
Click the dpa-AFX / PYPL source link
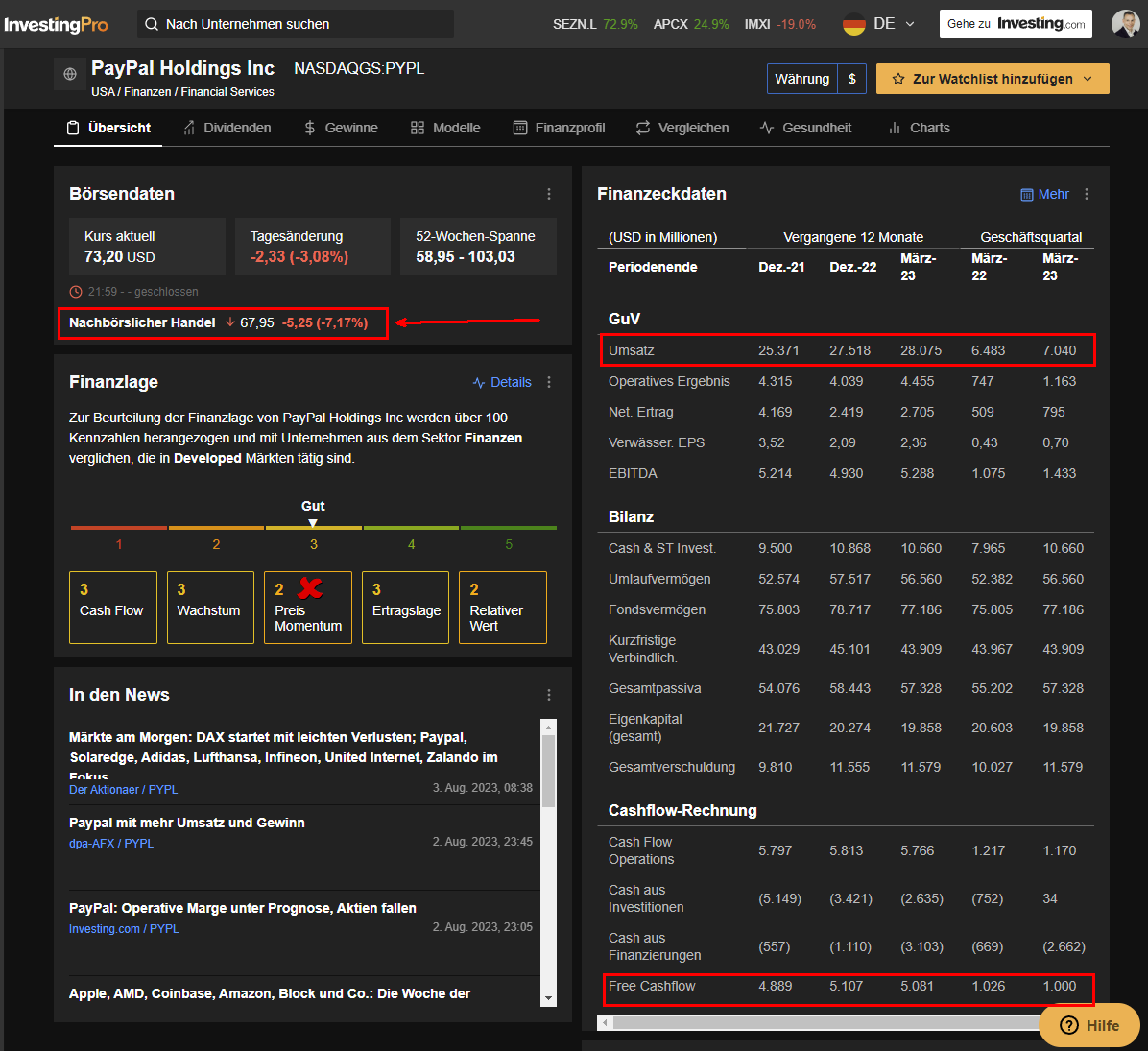coord(111,844)
